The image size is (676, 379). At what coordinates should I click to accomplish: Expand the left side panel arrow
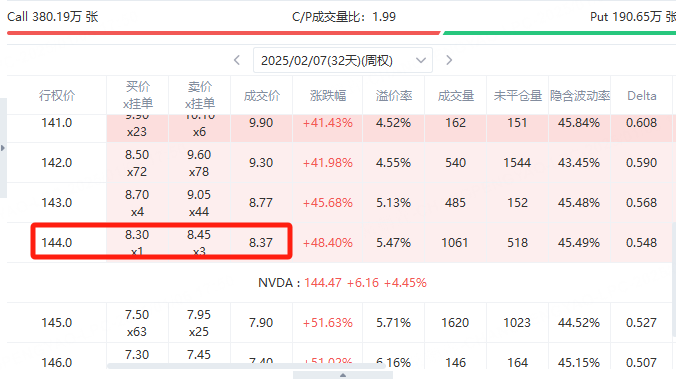click(3, 148)
